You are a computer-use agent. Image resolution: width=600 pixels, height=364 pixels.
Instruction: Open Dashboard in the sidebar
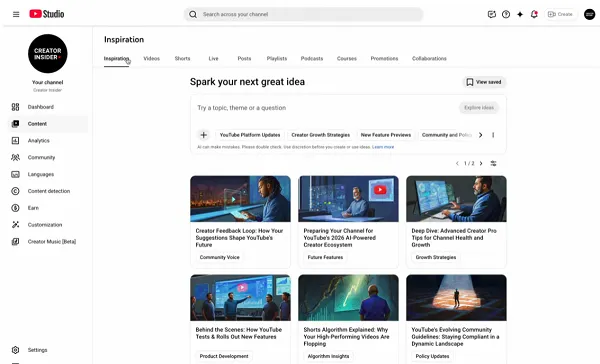coord(47,107)
